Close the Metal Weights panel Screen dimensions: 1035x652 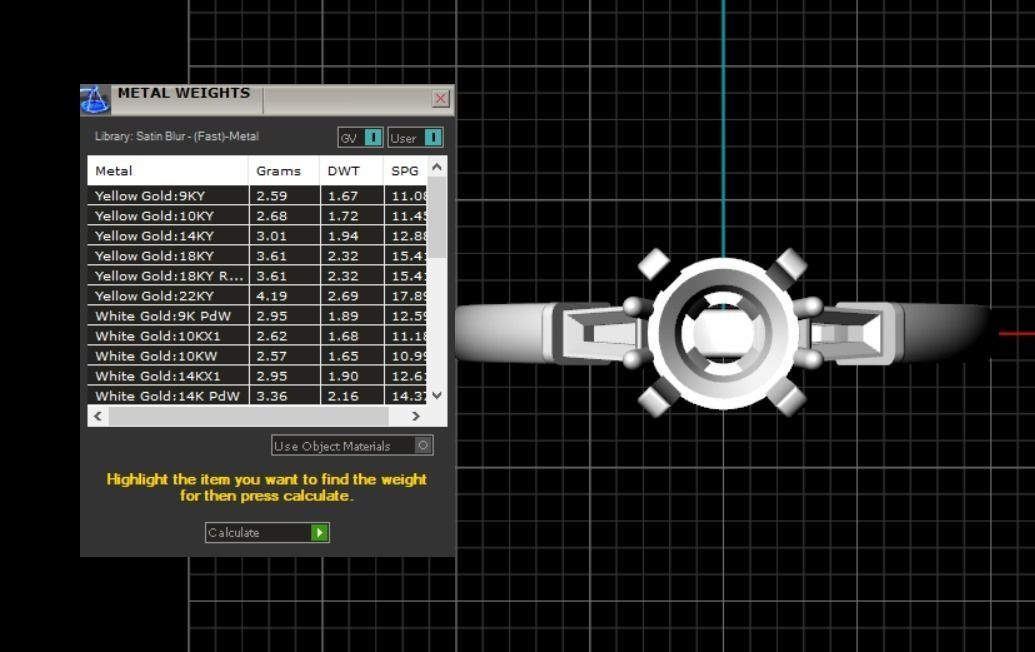[x=440, y=99]
